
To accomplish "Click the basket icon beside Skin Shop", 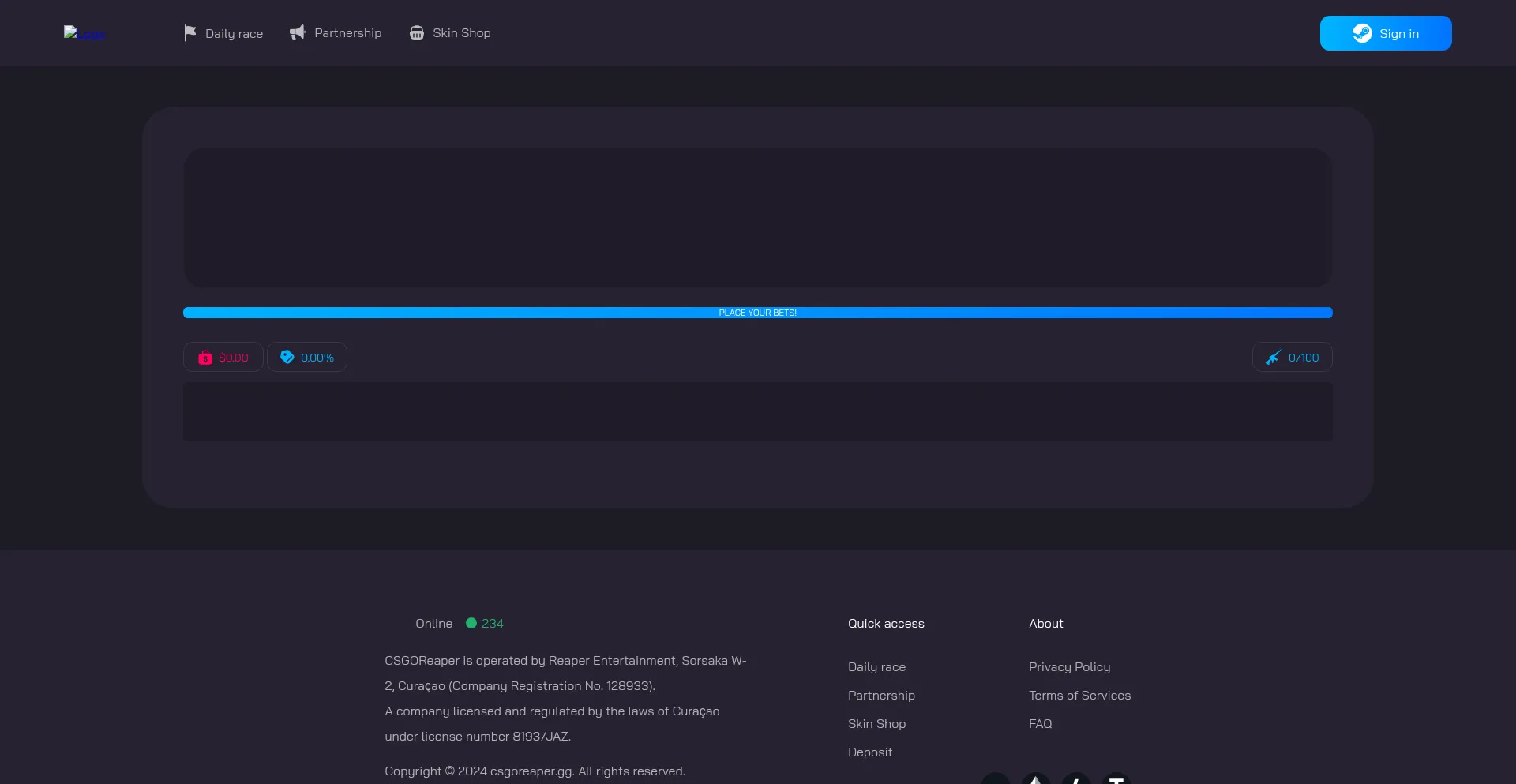I will click(417, 33).
